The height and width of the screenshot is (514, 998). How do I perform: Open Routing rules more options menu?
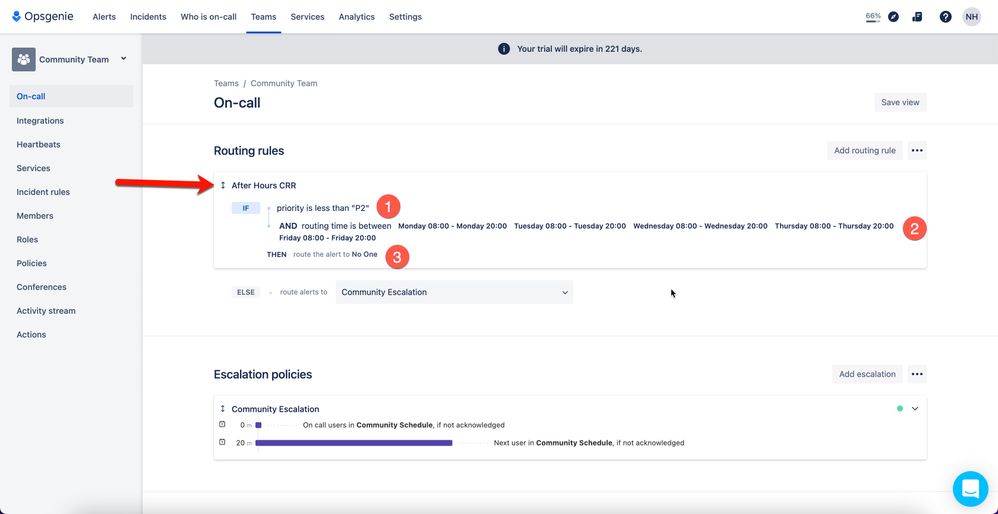(917, 151)
